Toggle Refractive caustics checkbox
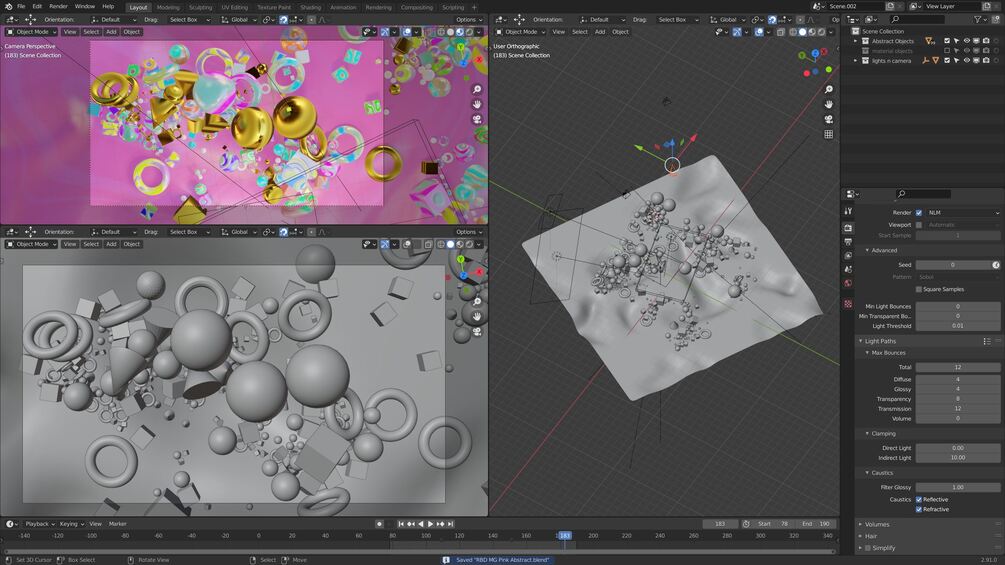1005x565 pixels. pos(919,509)
